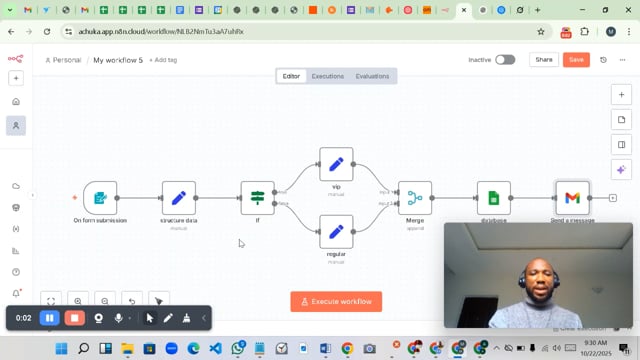Switch to the Evaluations tab
The width and height of the screenshot is (640, 360).
[x=372, y=76]
